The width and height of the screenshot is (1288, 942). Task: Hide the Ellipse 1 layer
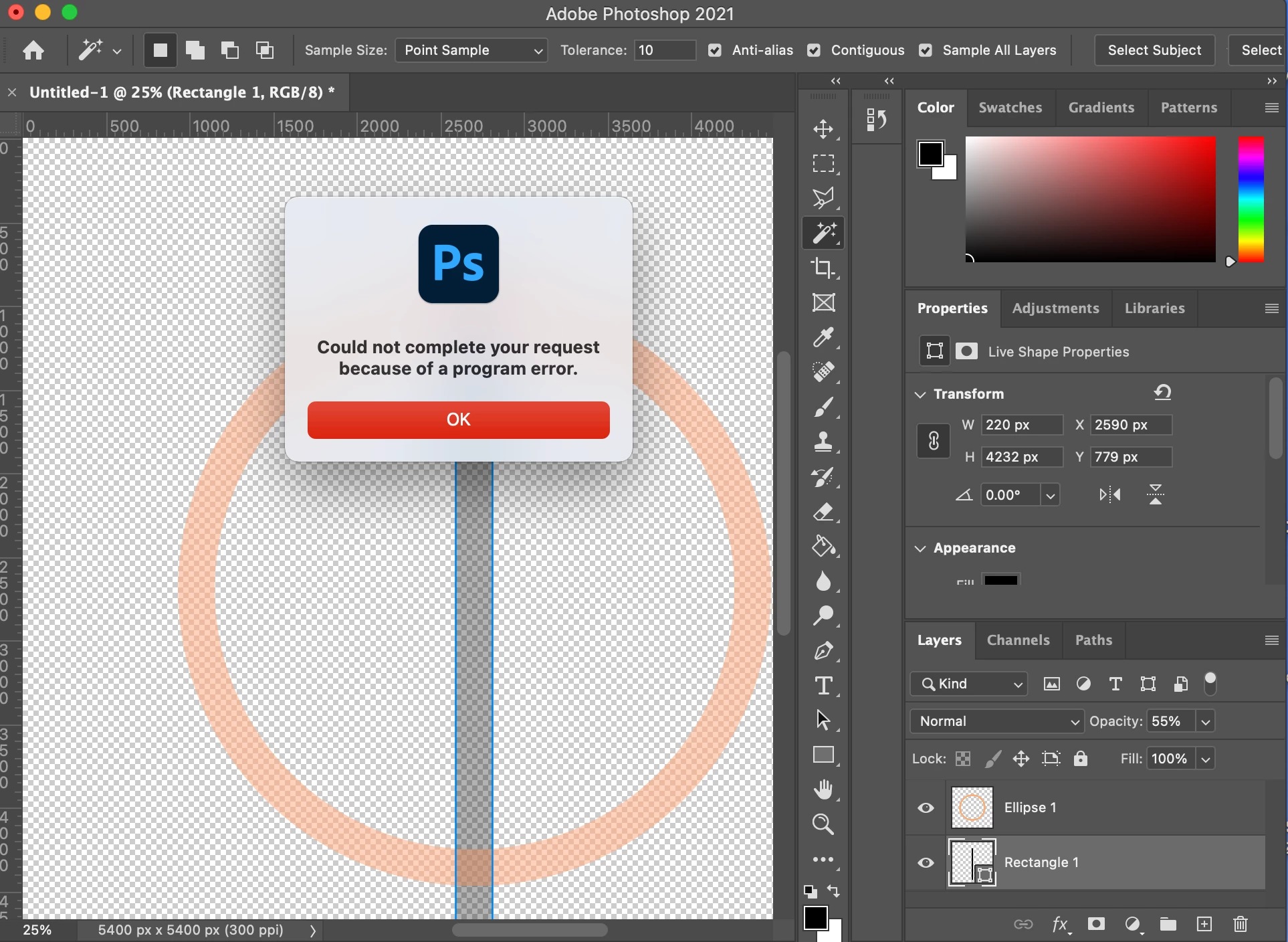[x=926, y=808]
